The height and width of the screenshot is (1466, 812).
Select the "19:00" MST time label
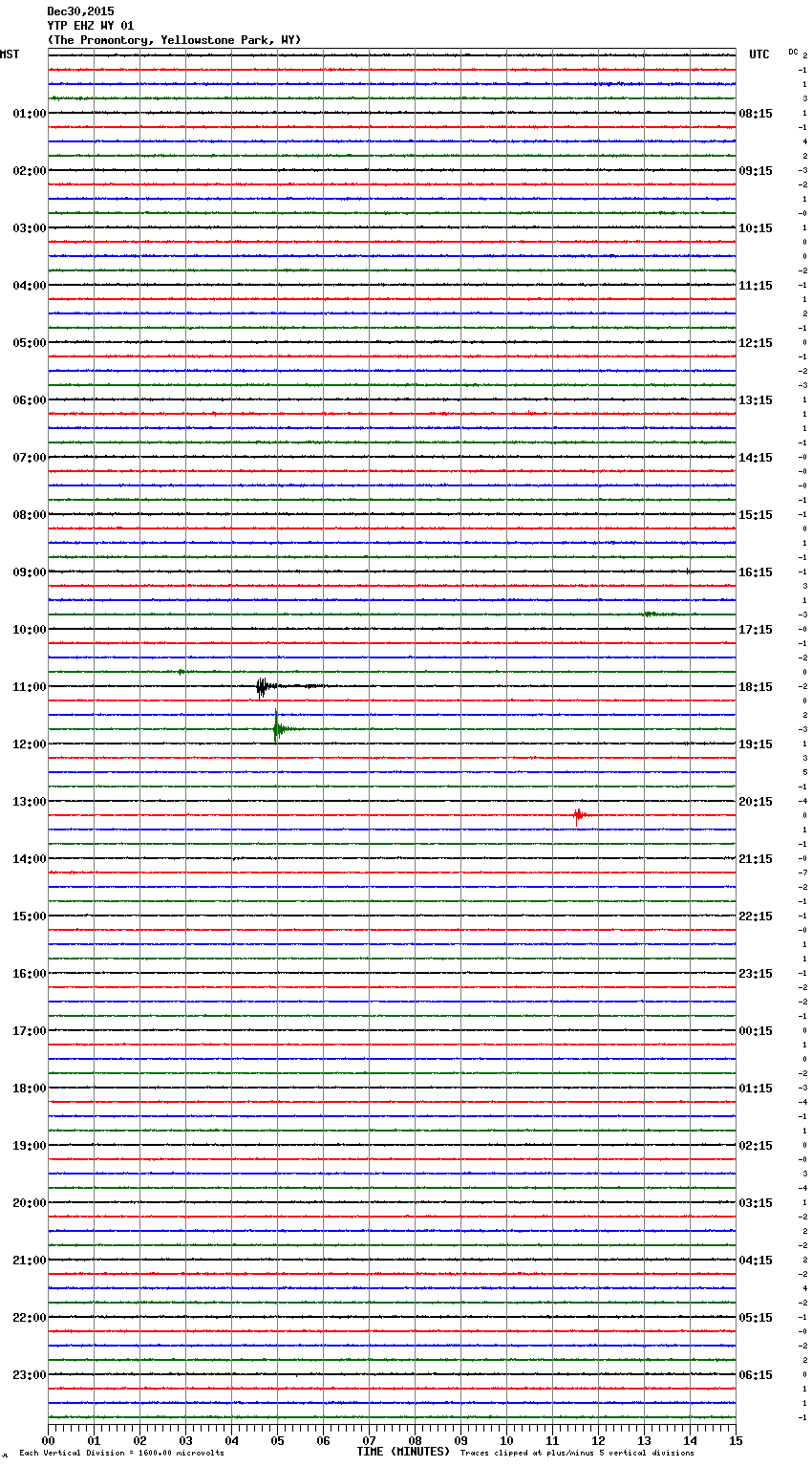[x=30, y=1146]
